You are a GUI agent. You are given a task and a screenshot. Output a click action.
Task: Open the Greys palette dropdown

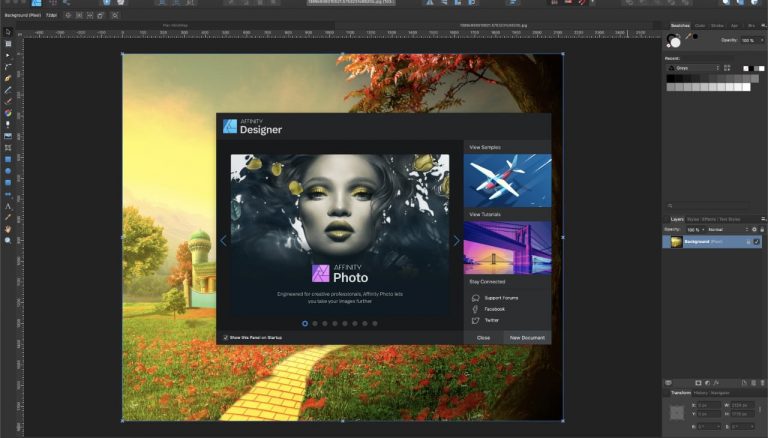pos(694,68)
